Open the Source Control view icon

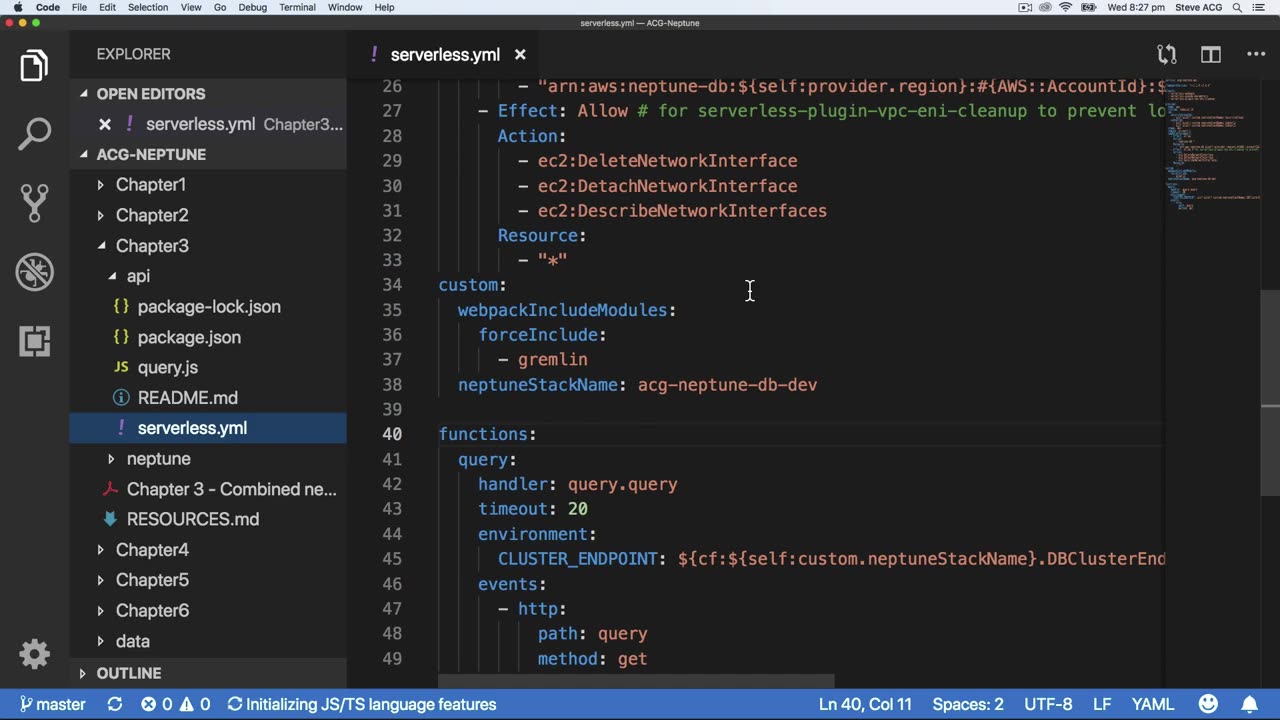(34, 203)
